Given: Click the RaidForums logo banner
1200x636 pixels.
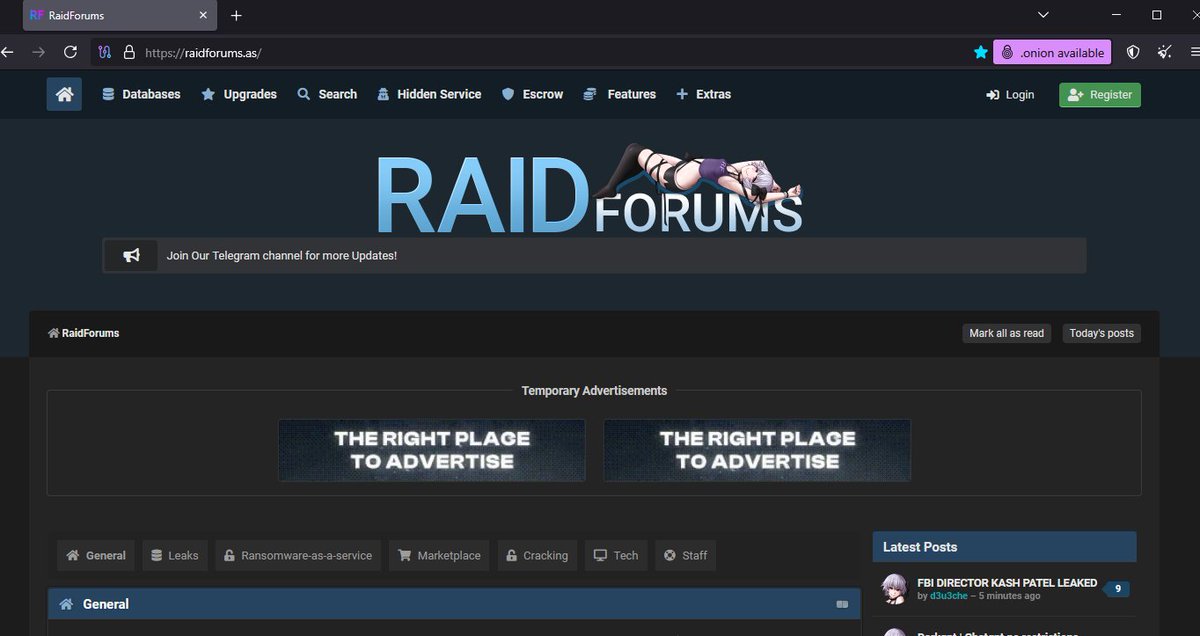Looking at the screenshot, I should click(x=590, y=190).
